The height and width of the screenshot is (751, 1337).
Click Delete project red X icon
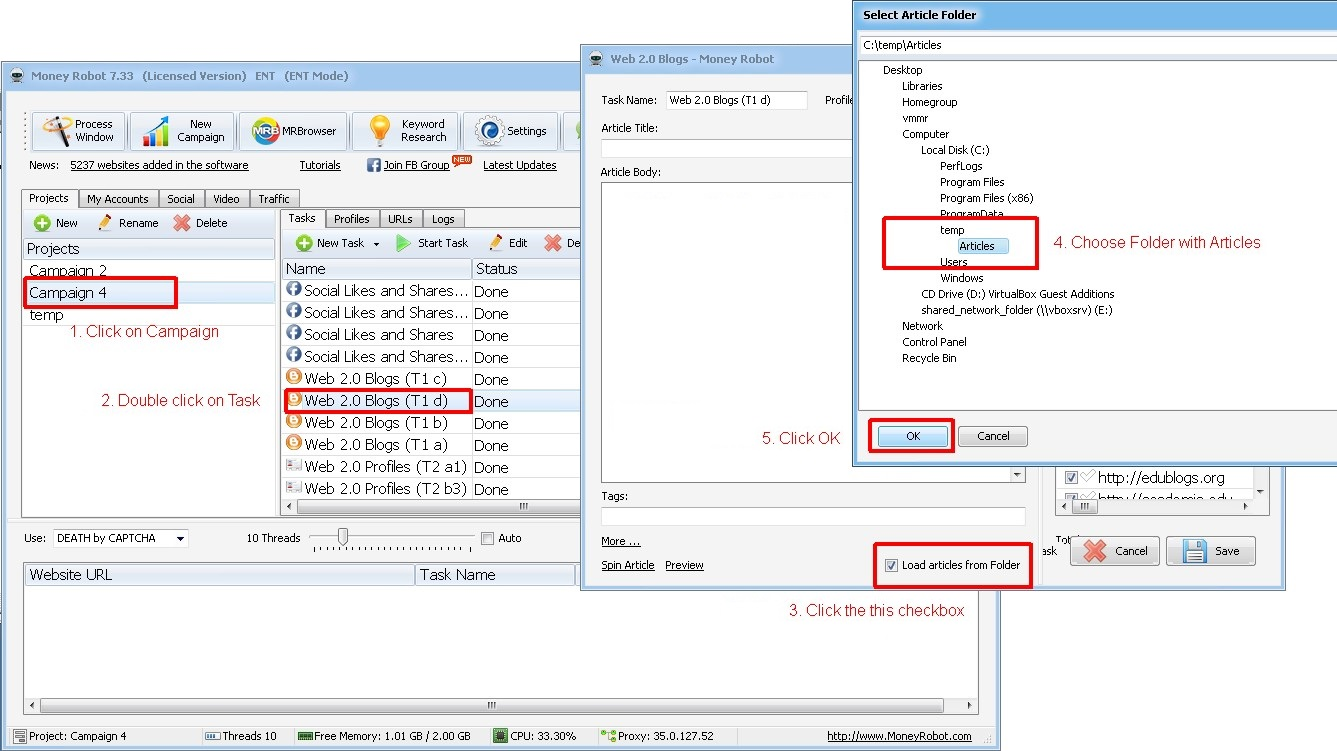point(181,223)
